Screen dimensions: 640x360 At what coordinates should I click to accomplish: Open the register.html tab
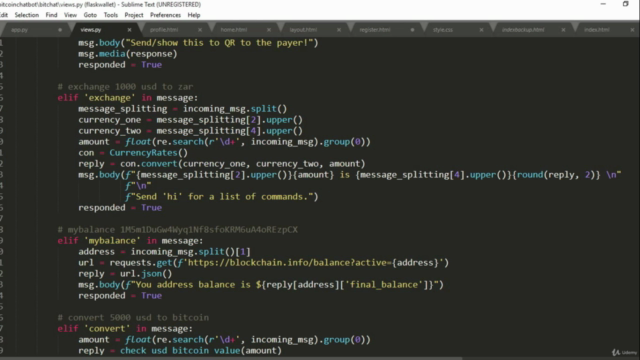[375, 30]
